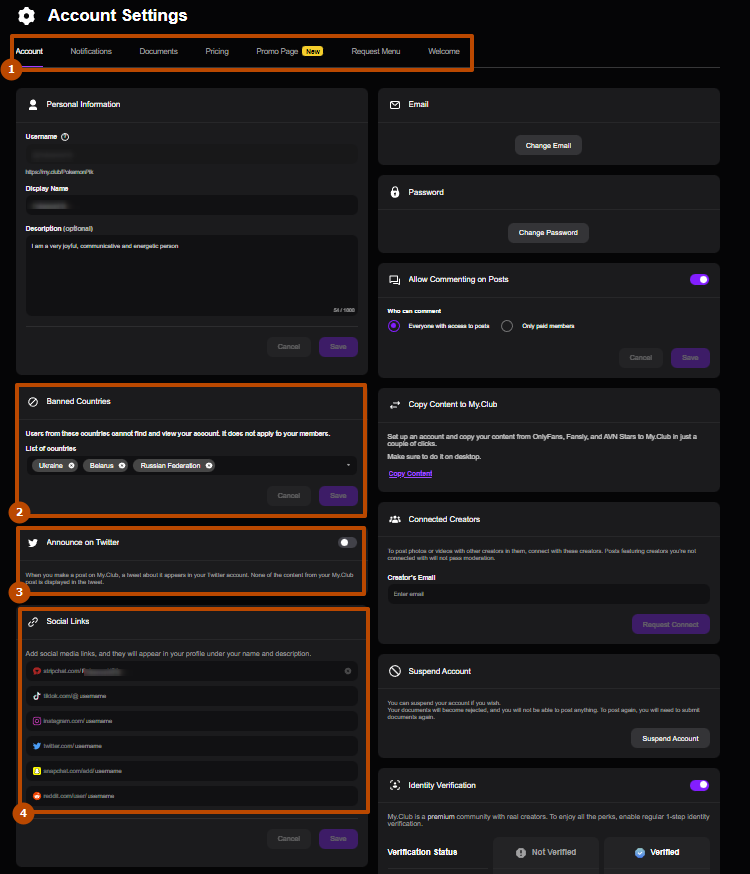Open the Copy Content link

pyautogui.click(x=410, y=473)
